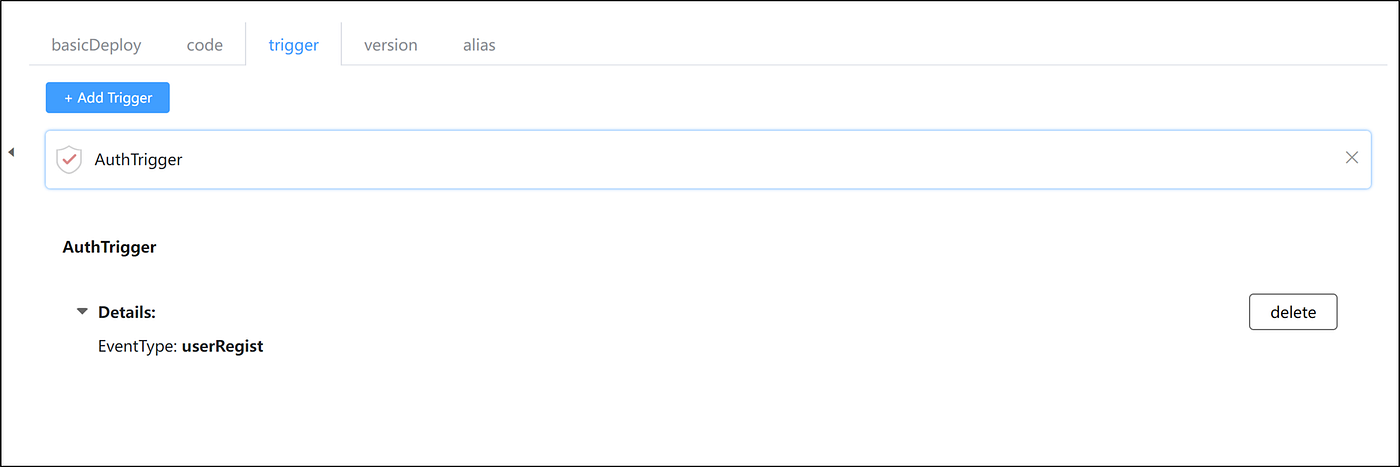This screenshot has width=1400, height=467.
Task: Collapse the Details disclosure triangle
Action: pyautogui.click(x=82, y=312)
